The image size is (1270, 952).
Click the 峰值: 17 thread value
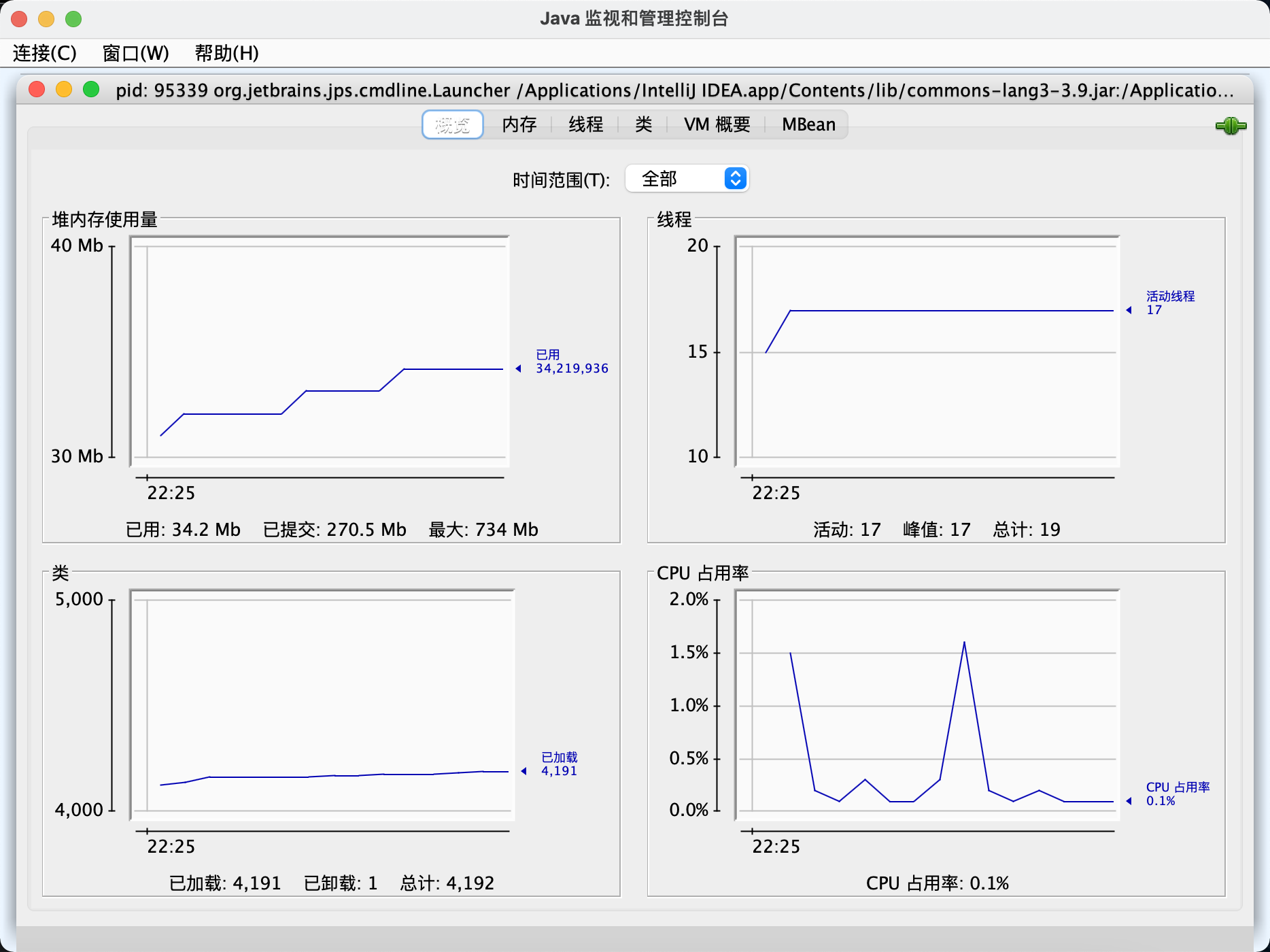click(937, 530)
